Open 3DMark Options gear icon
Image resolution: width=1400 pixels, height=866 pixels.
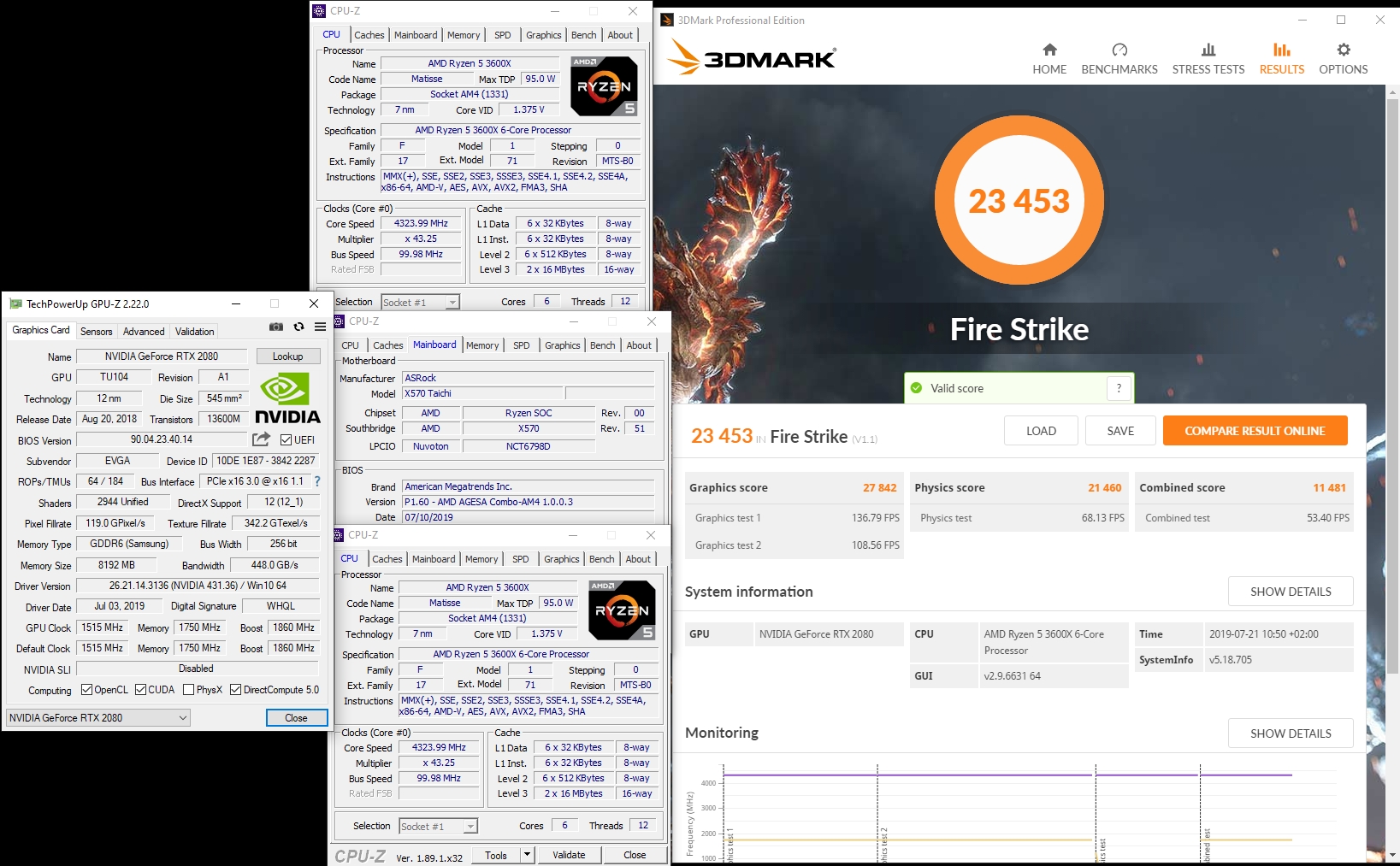click(x=1343, y=50)
